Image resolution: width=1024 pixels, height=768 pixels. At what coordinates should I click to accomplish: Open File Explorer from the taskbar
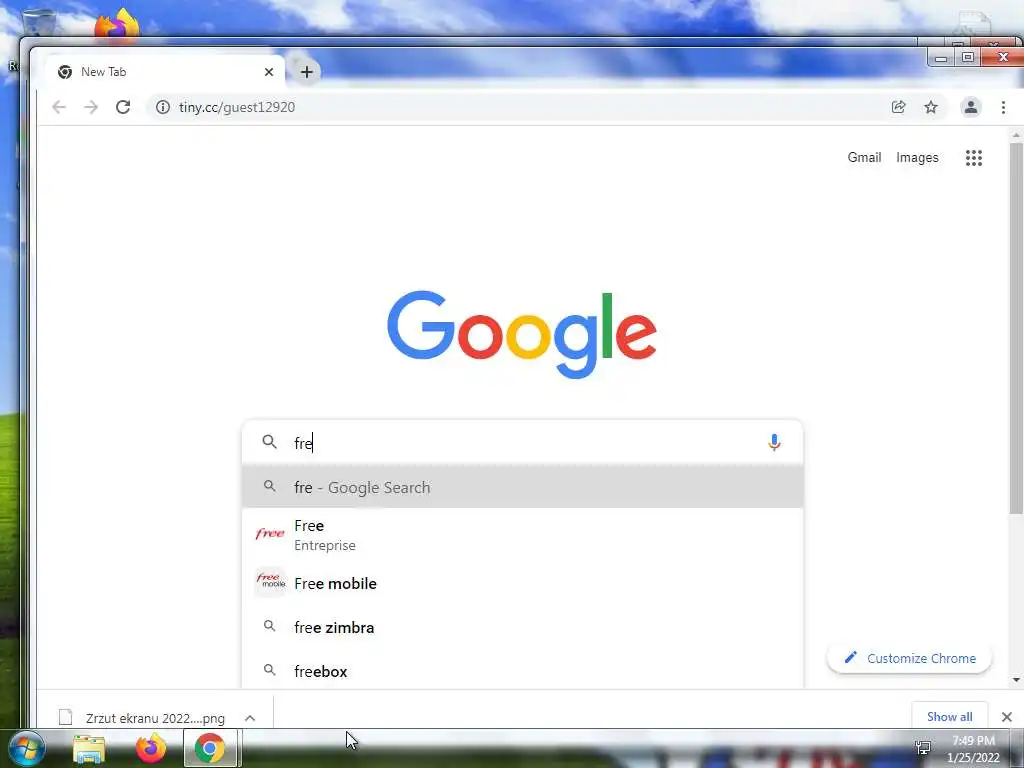89,749
